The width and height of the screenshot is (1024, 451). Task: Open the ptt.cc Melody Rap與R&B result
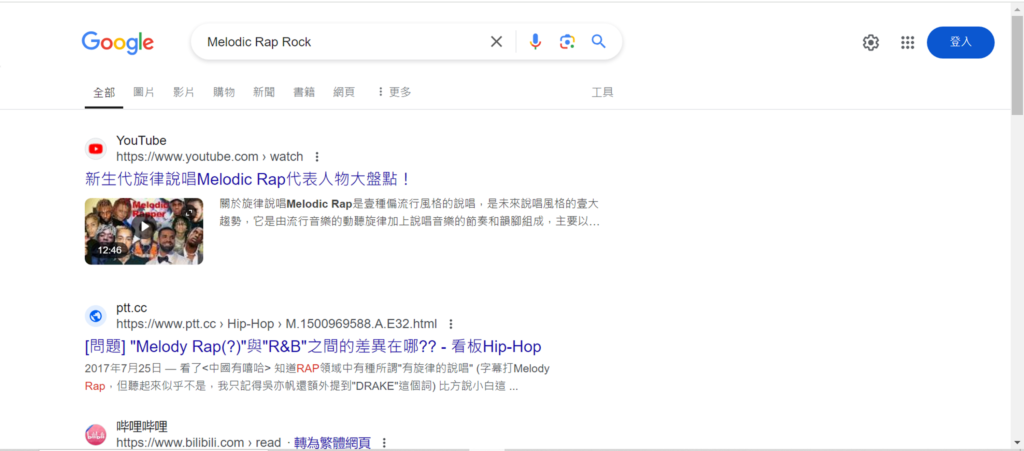(x=313, y=347)
